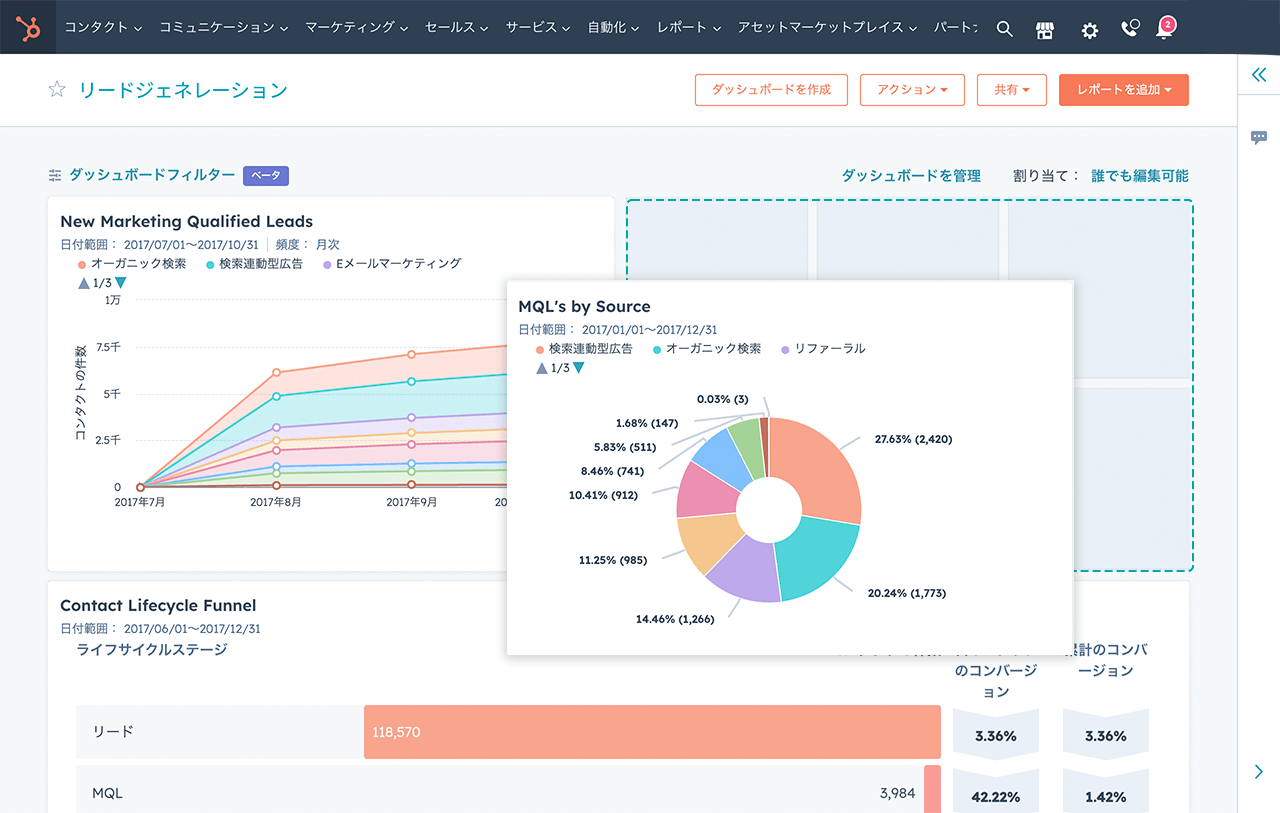Click the ベータ badge
The width and height of the screenshot is (1280, 813).
(x=266, y=176)
